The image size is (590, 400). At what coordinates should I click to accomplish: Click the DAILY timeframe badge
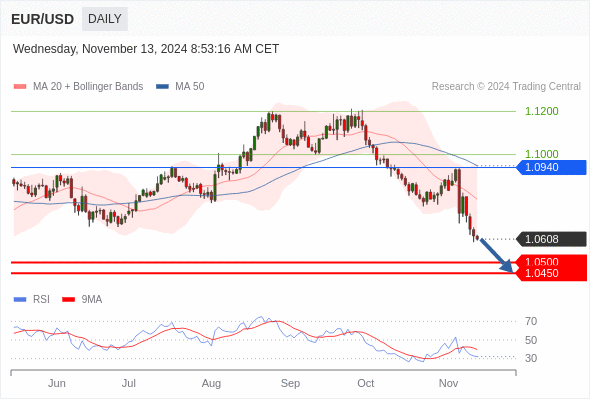(105, 19)
